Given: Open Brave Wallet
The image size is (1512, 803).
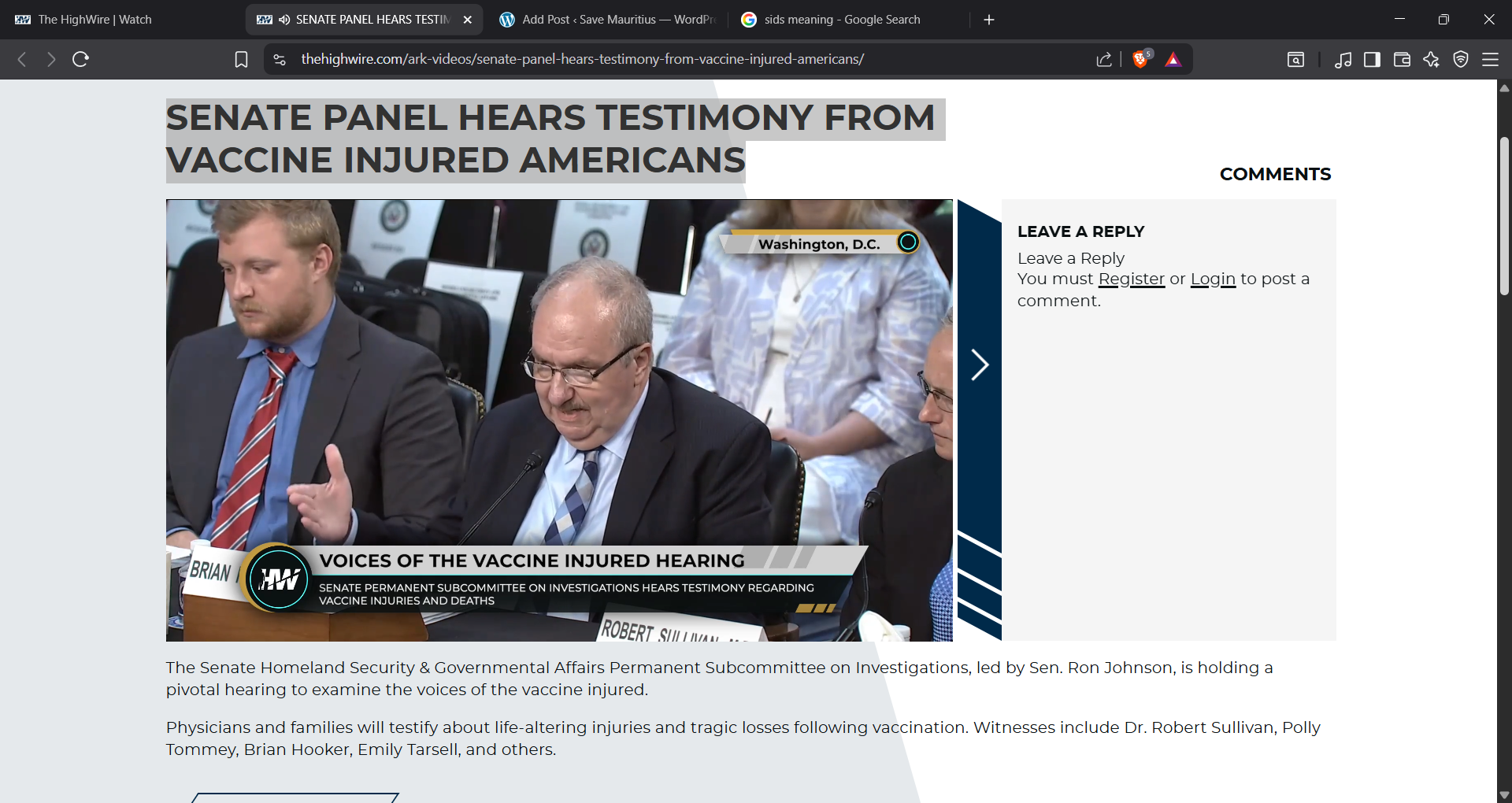Looking at the screenshot, I should tap(1402, 60).
